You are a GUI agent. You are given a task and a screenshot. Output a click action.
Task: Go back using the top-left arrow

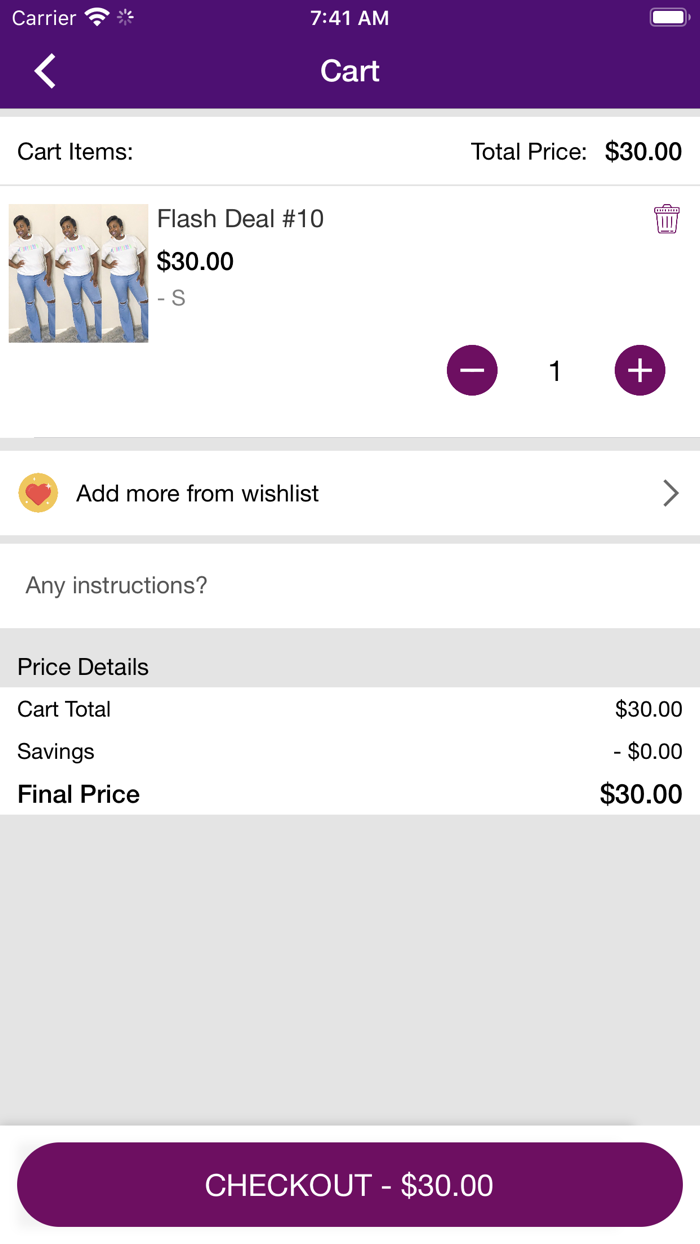pos(45,71)
